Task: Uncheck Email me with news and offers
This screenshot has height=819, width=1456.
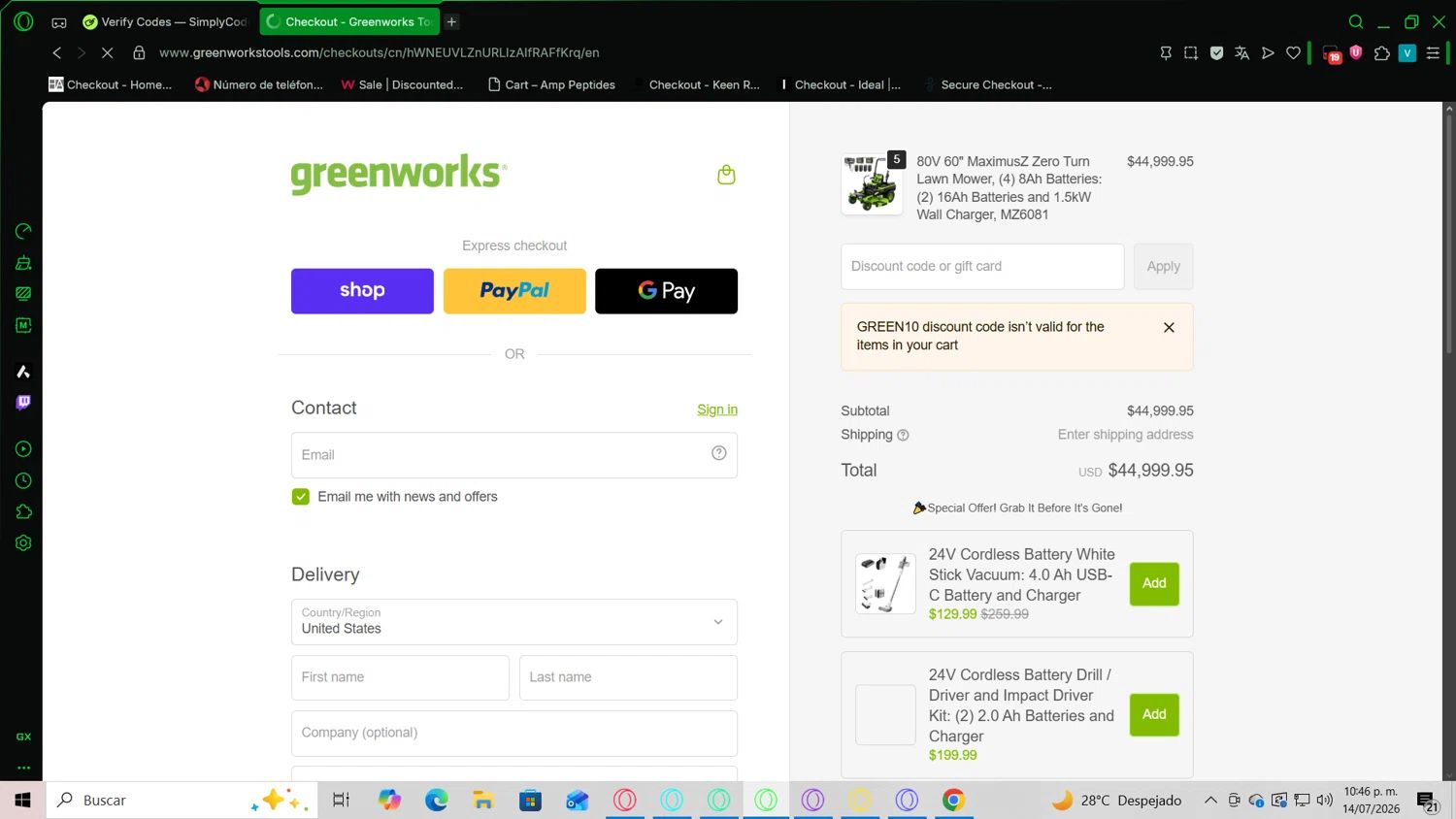Action: click(301, 497)
